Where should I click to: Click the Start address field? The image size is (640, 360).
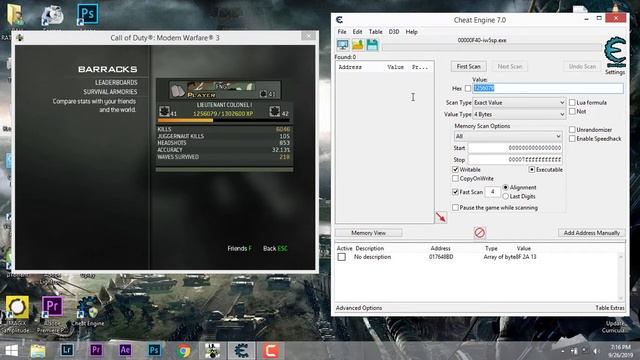pos(516,148)
